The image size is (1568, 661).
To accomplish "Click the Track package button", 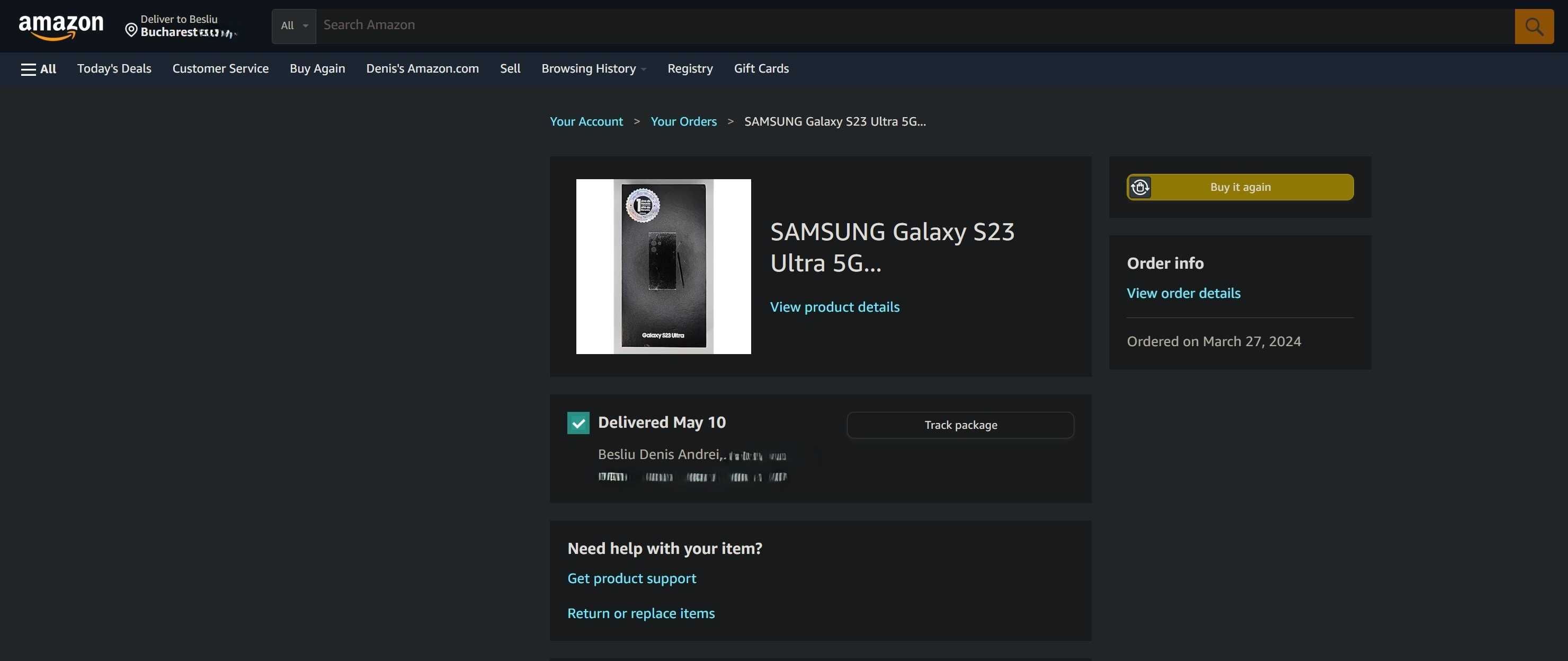I will pos(960,425).
